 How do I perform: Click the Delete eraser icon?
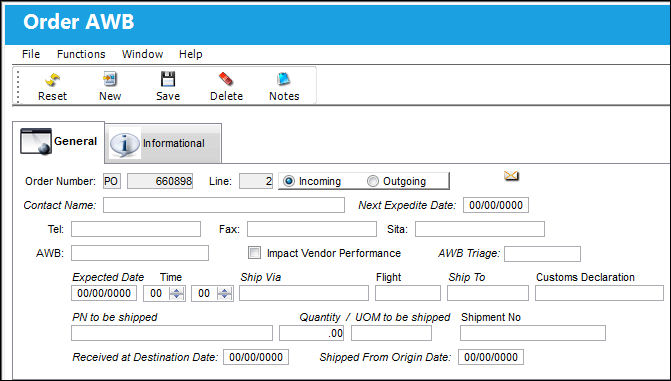coord(226,79)
